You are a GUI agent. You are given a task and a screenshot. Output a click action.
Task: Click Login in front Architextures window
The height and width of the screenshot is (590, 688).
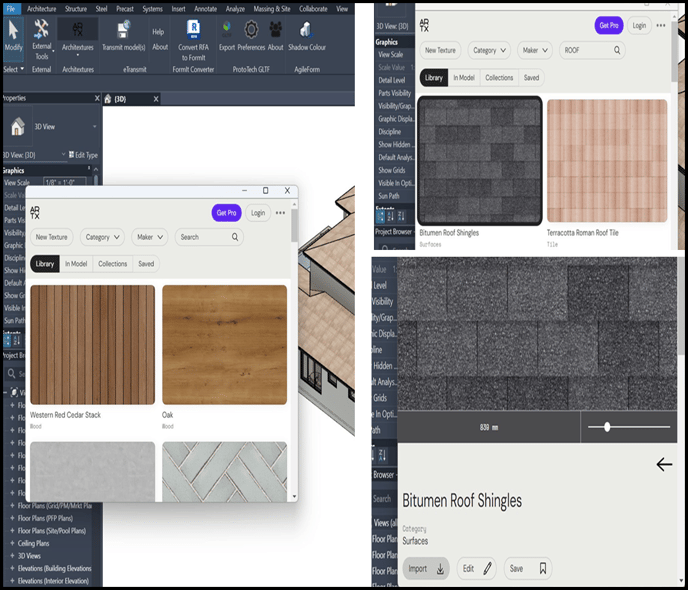tap(258, 213)
